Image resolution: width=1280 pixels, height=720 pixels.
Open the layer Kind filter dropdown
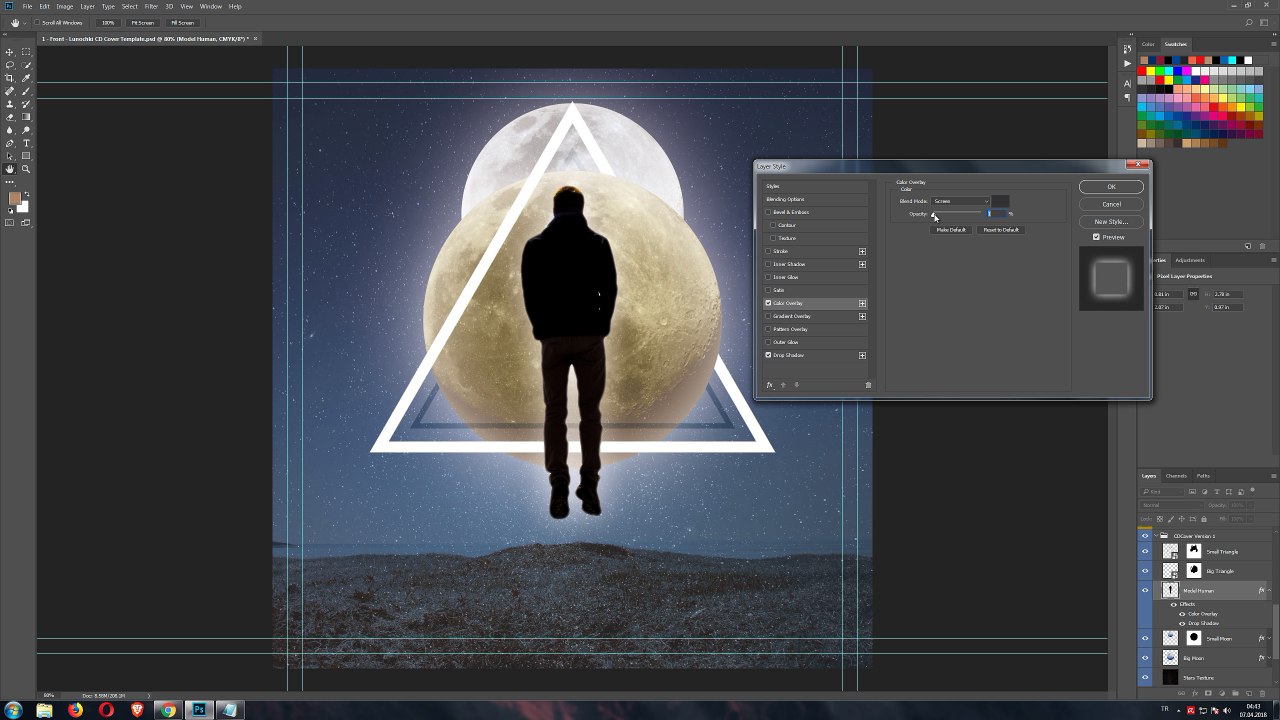coord(1163,491)
